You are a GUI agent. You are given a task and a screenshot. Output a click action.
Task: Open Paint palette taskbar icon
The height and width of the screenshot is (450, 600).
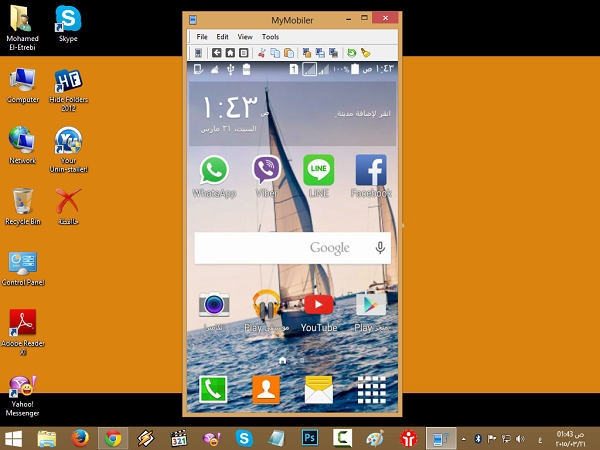(375, 439)
